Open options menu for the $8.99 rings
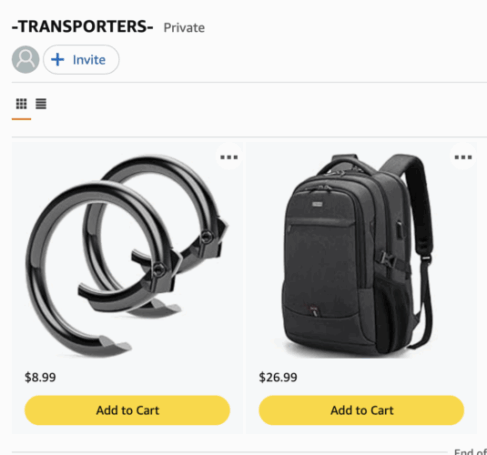 [x=229, y=157]
